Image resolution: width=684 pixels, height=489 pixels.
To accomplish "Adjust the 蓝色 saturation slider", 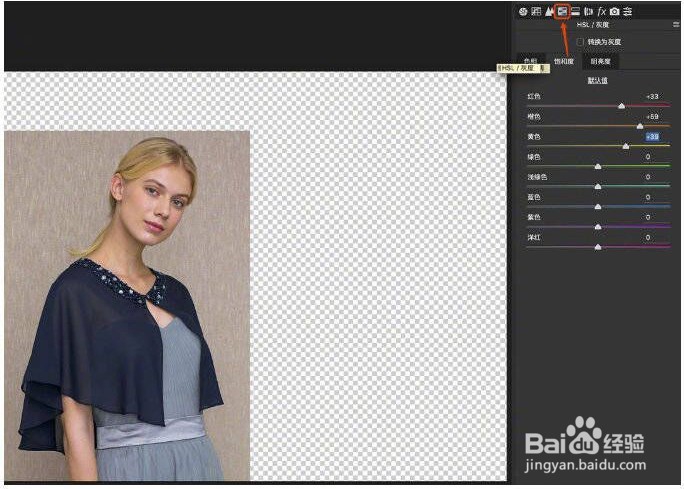I will [x=598, y=206].
